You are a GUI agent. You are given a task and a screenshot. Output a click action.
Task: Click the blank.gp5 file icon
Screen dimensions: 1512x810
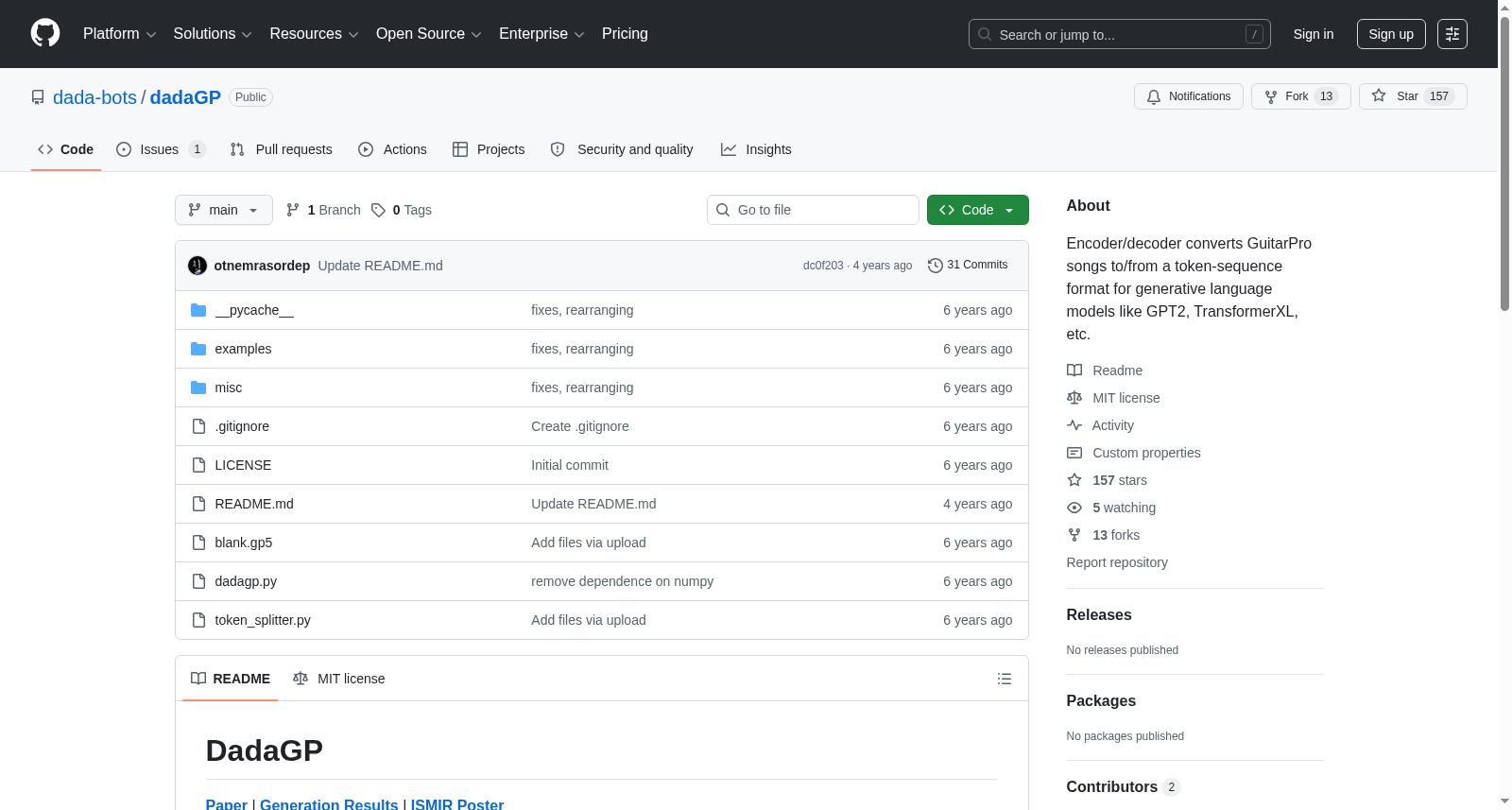[x=198, y=543]
